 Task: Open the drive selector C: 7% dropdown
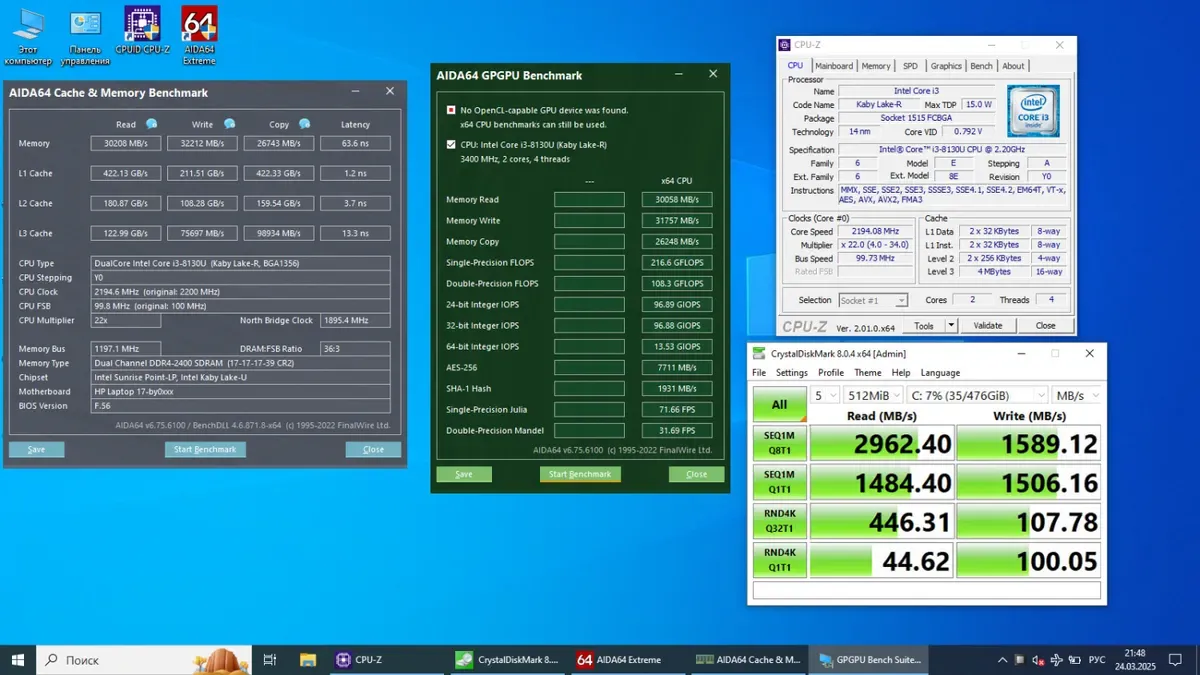pyautogui.click(x=976, y=395)
